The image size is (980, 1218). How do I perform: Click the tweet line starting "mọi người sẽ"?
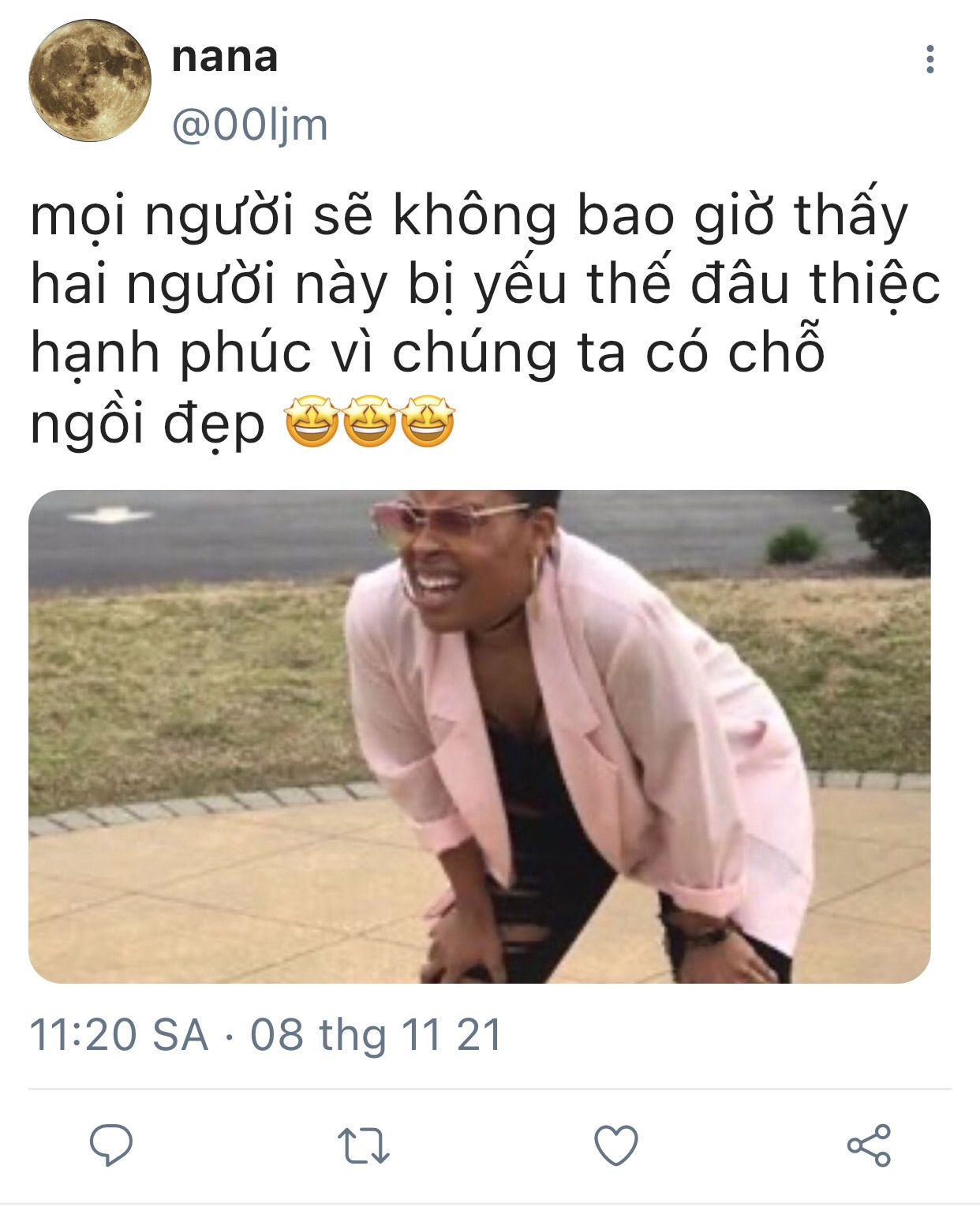coord(469,215)
